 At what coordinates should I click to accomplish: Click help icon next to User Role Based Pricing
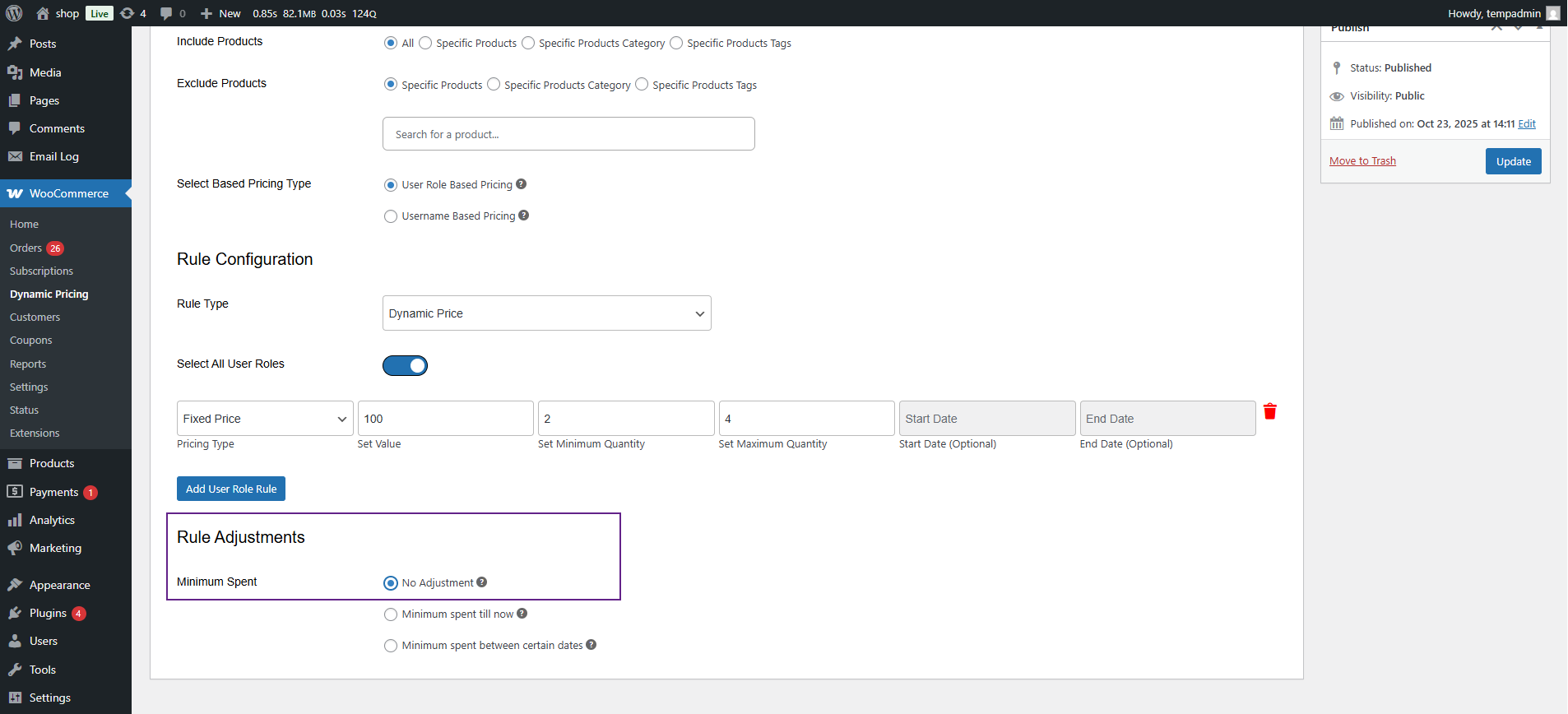pyautogui.click(x=521, y=184)
